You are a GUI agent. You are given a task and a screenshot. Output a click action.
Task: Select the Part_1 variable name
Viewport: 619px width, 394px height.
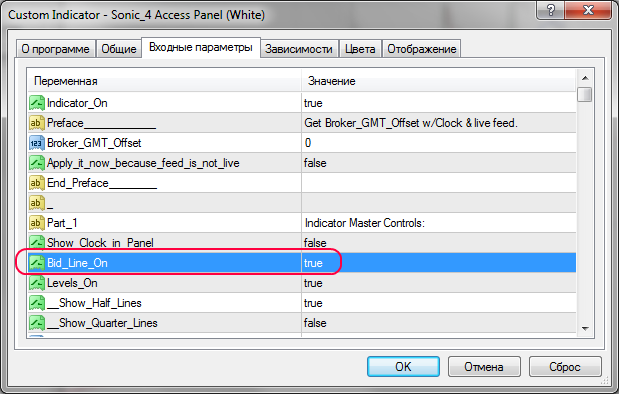point(62,223)
